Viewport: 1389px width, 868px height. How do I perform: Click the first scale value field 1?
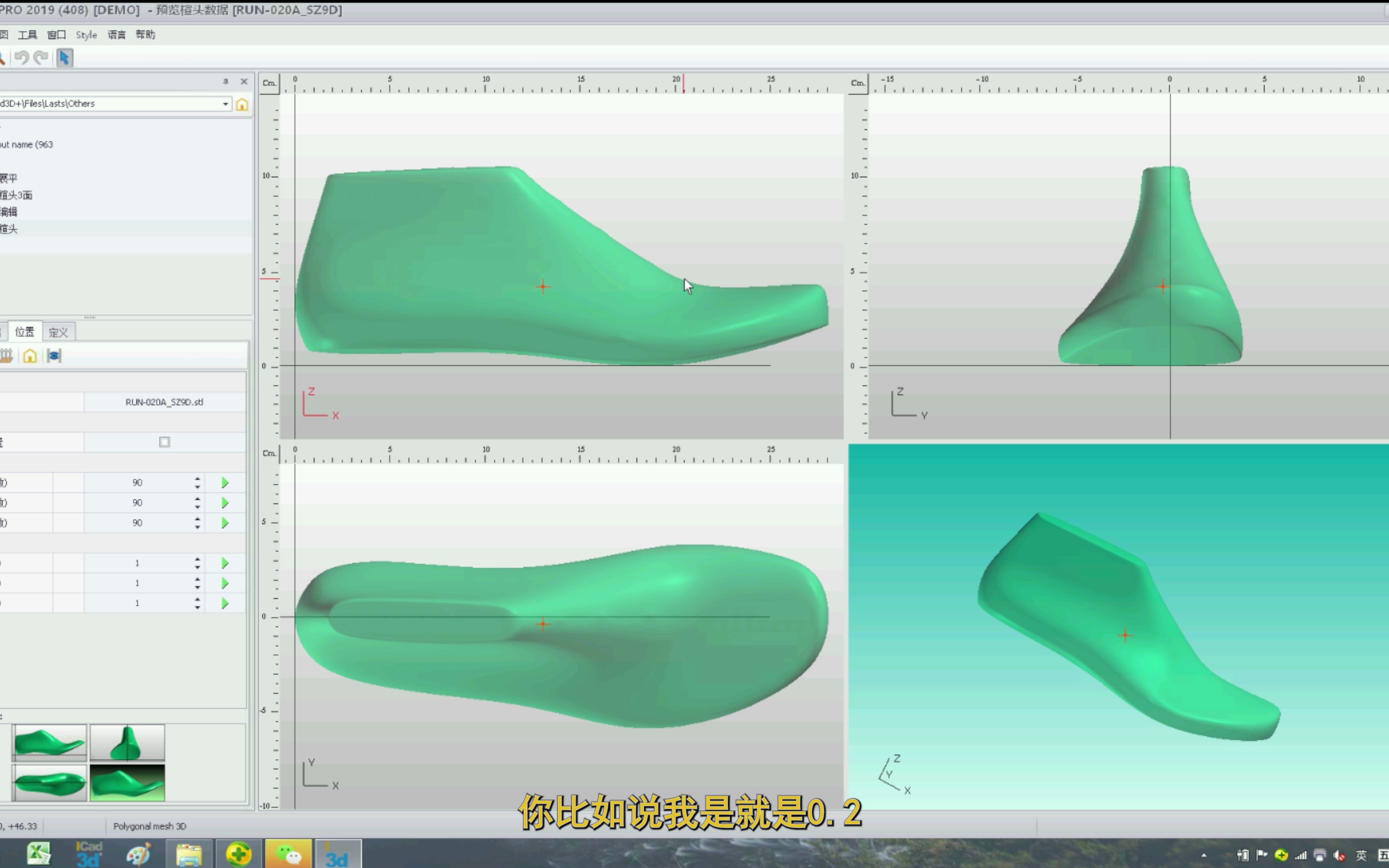click(137, 563)
